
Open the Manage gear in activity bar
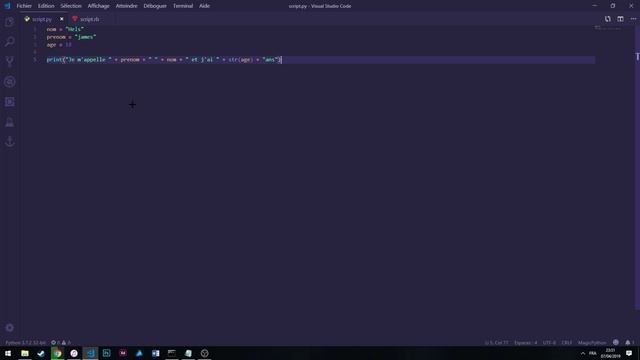pyautogui.click(x=9, y=328)
